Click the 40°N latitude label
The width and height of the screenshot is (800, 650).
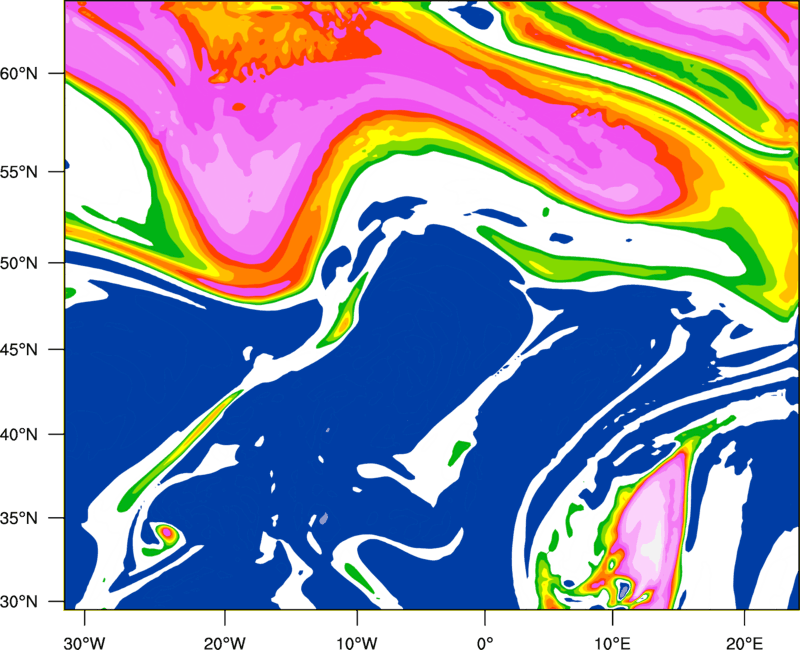(x=19, y=435)
